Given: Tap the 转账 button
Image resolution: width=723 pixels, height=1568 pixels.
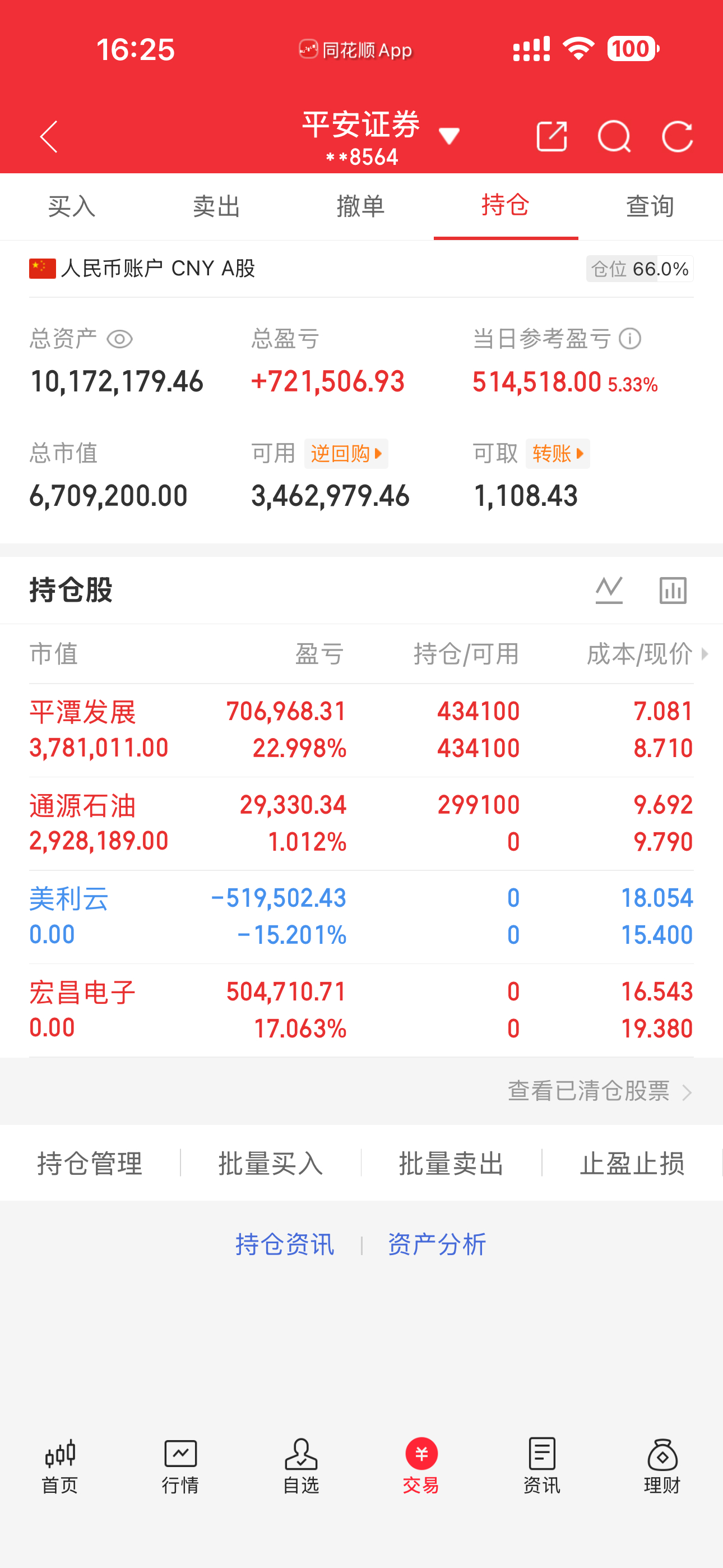Looking at the screenshot, I should (558, 454).
